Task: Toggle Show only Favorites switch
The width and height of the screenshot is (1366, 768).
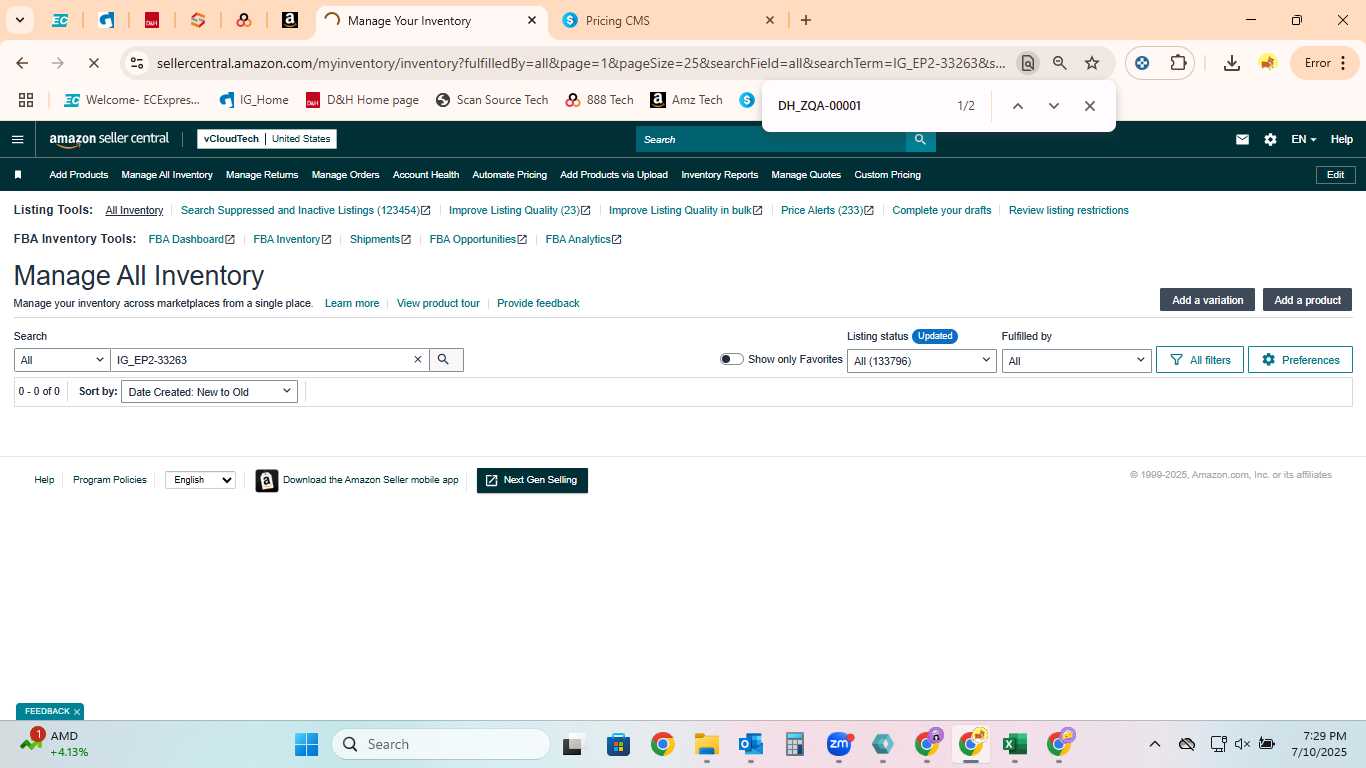Action: click(731, 359)
